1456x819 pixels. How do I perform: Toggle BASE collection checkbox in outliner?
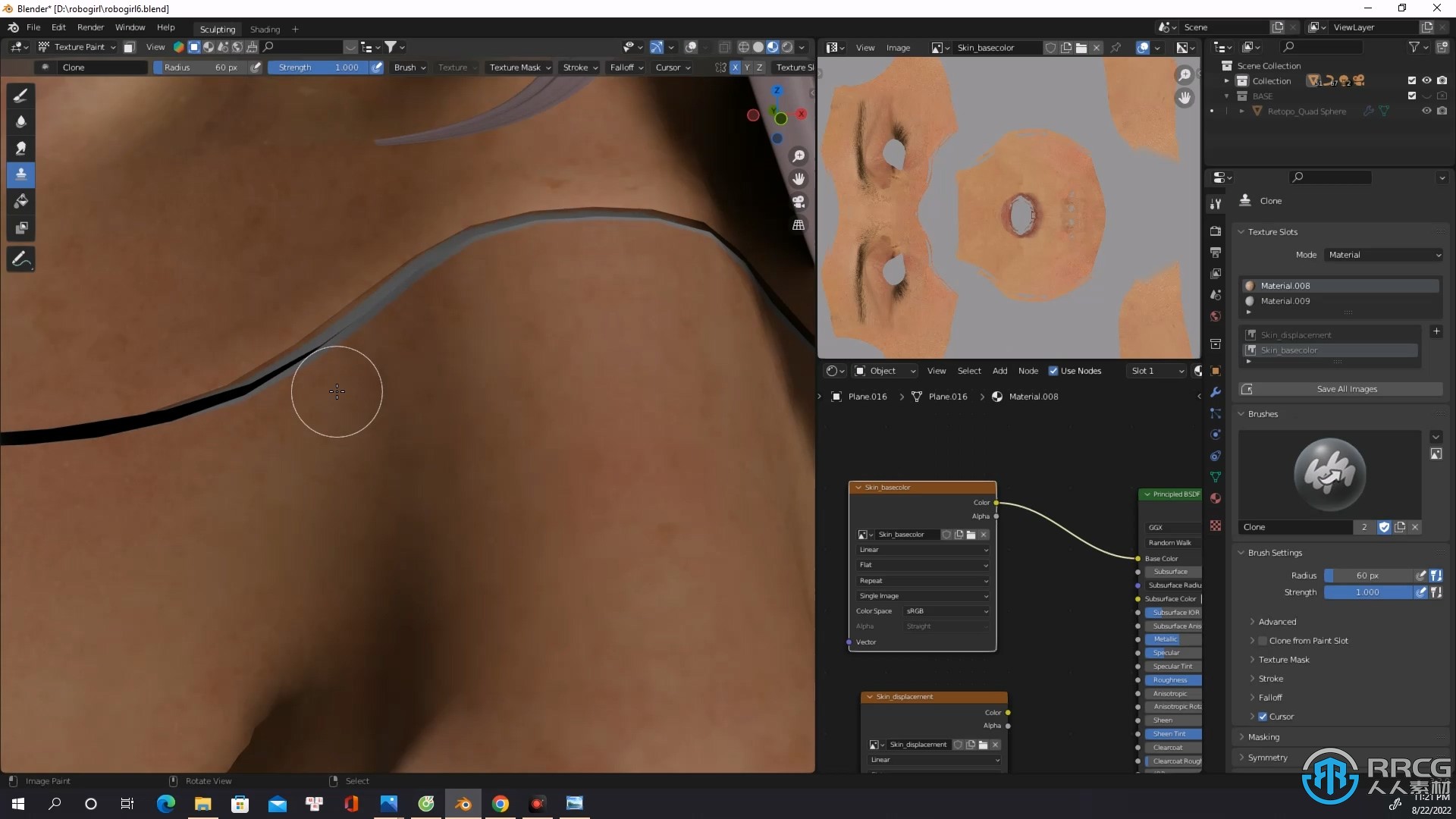[1411, 96]
